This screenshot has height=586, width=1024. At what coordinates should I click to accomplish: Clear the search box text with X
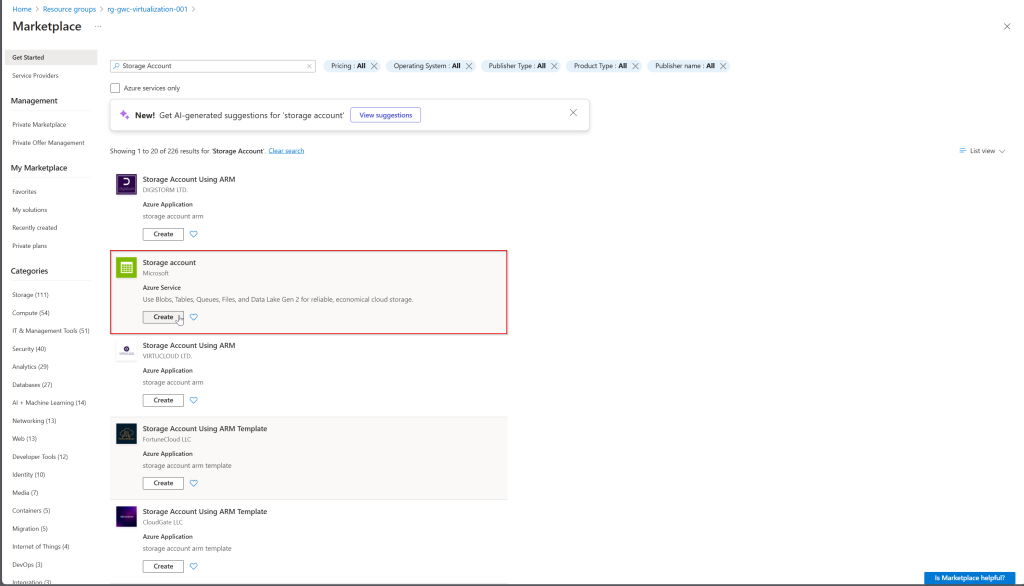[x=309, y=66]
